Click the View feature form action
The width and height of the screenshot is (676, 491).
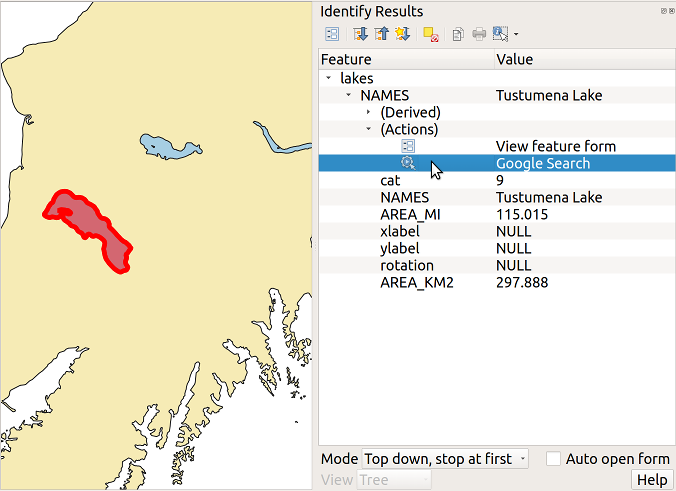click(555, 146)
